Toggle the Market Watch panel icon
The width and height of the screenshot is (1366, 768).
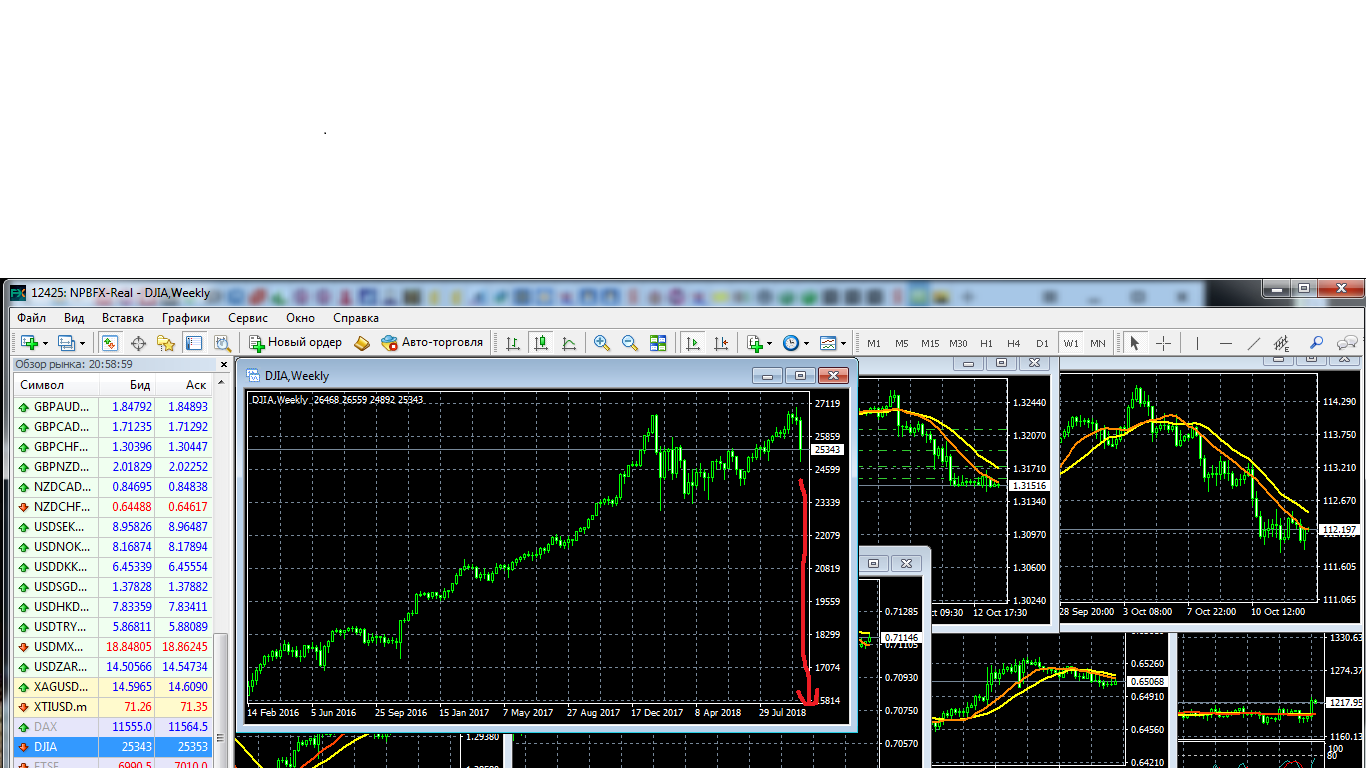pos(110,343)
